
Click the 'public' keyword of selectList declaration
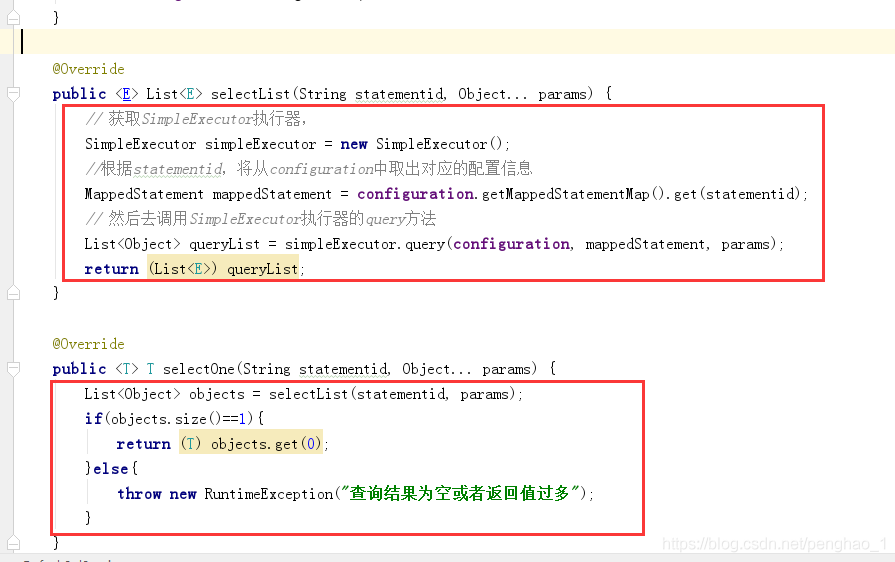79,94
